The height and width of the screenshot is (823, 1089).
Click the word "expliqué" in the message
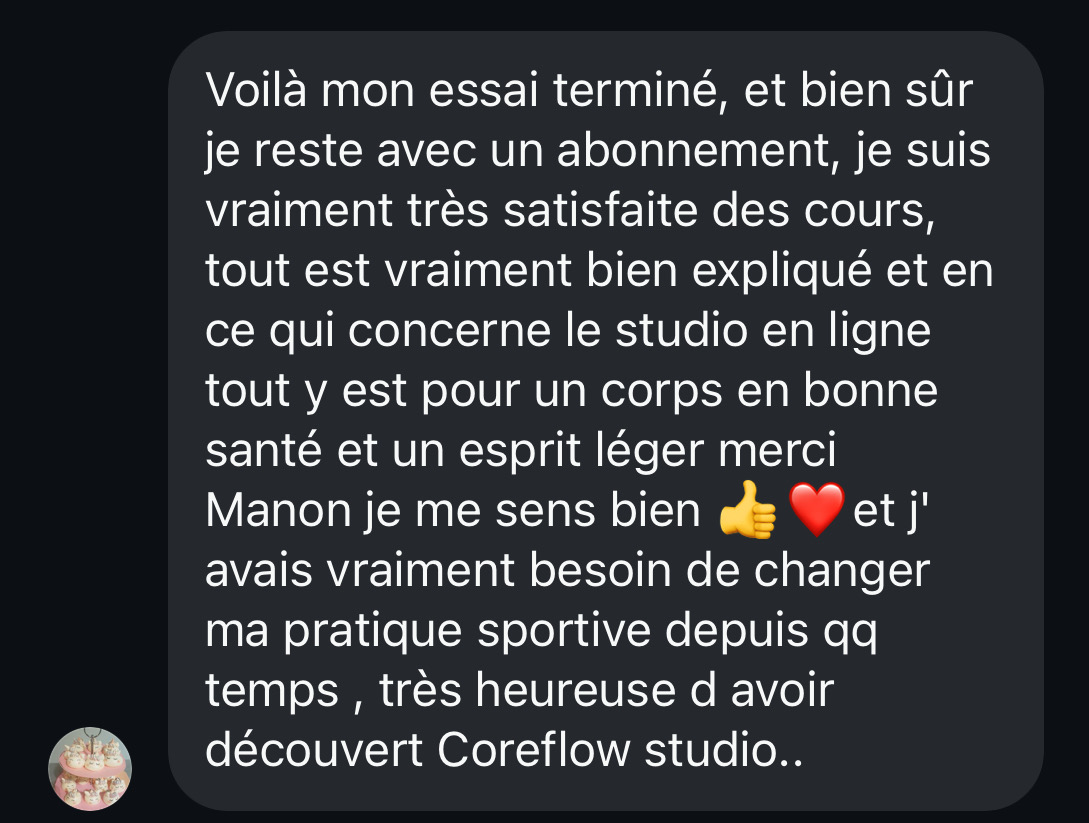coord(781,270)
